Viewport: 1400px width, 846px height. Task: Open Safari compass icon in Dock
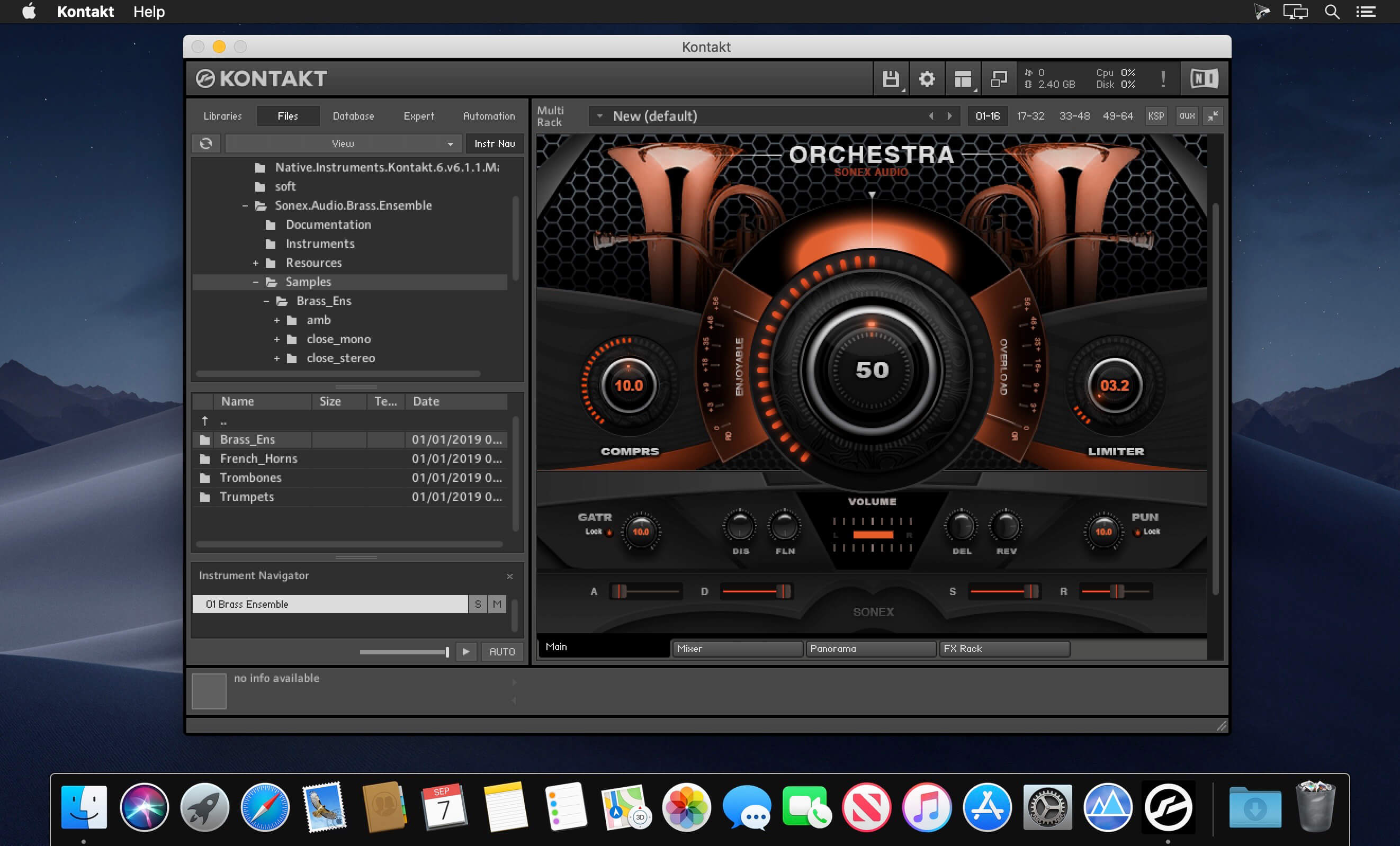coord(265,807)
